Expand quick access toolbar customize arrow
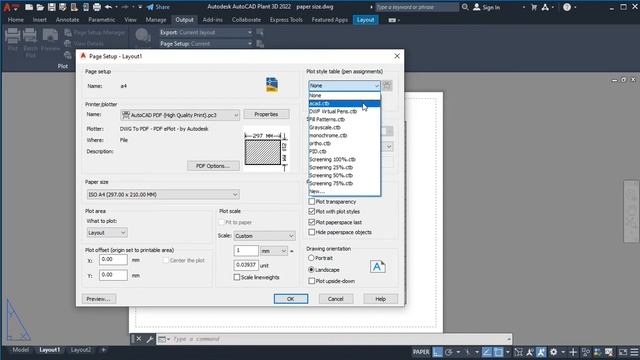640x360 pixels. point(140,7)
